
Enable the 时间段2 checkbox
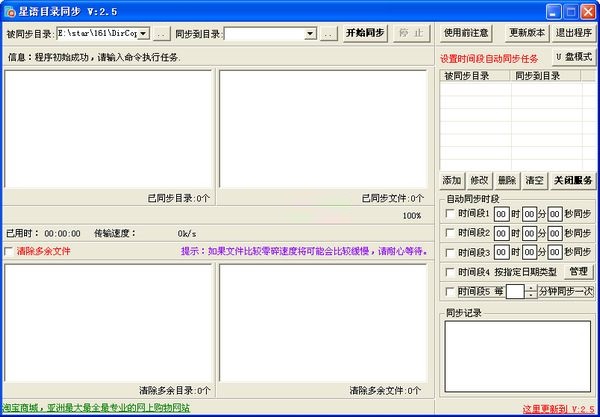(450, 233)
